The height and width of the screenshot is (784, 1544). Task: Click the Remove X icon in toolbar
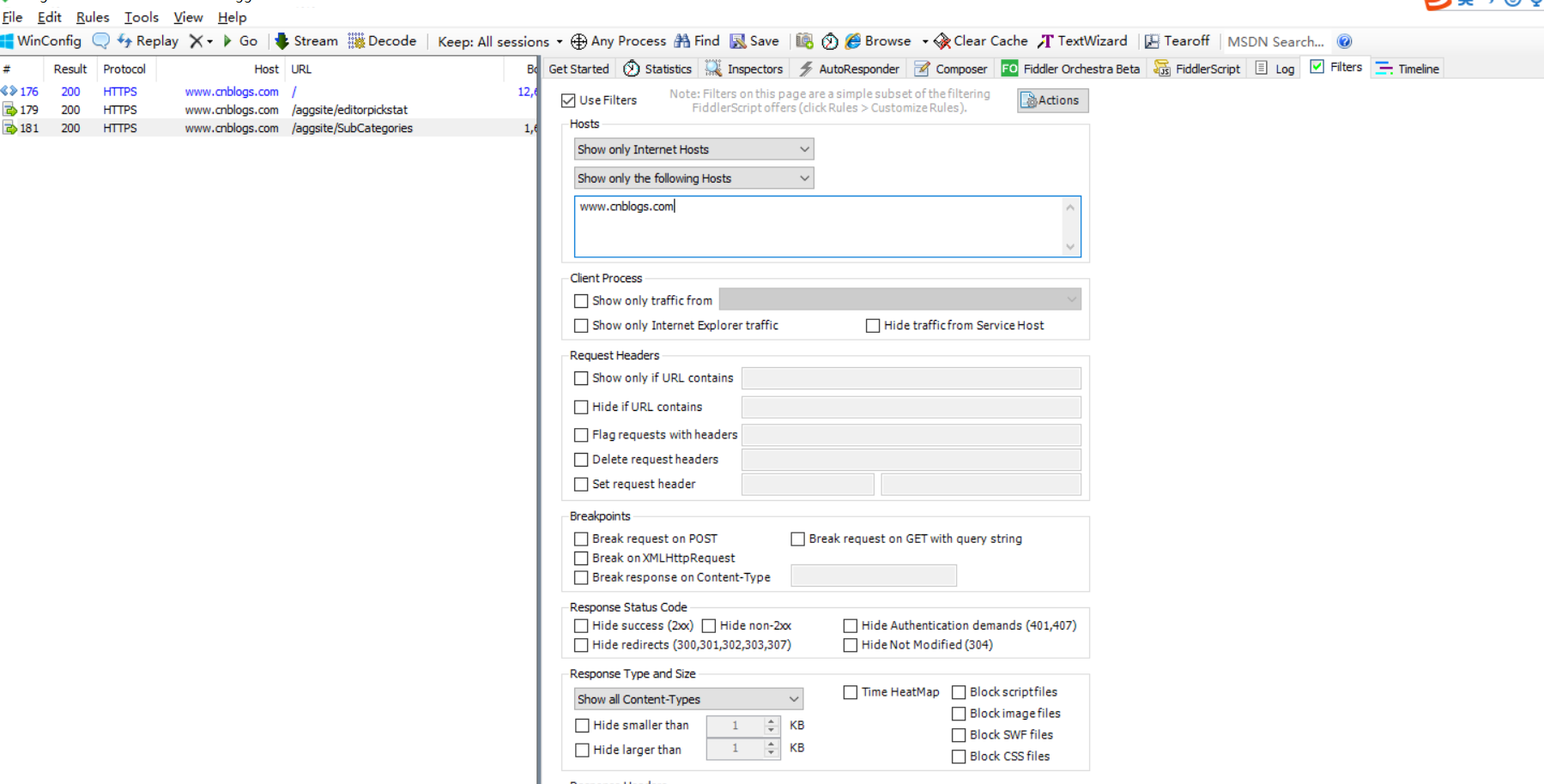point(196,41)
